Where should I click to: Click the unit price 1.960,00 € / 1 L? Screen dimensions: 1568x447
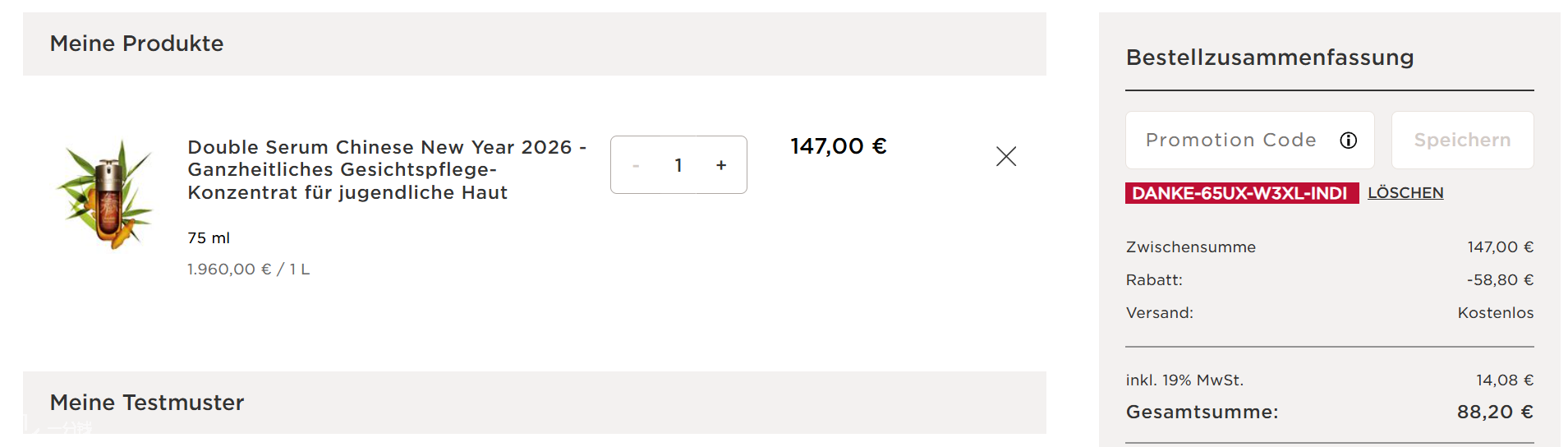(x=248, y=270)
